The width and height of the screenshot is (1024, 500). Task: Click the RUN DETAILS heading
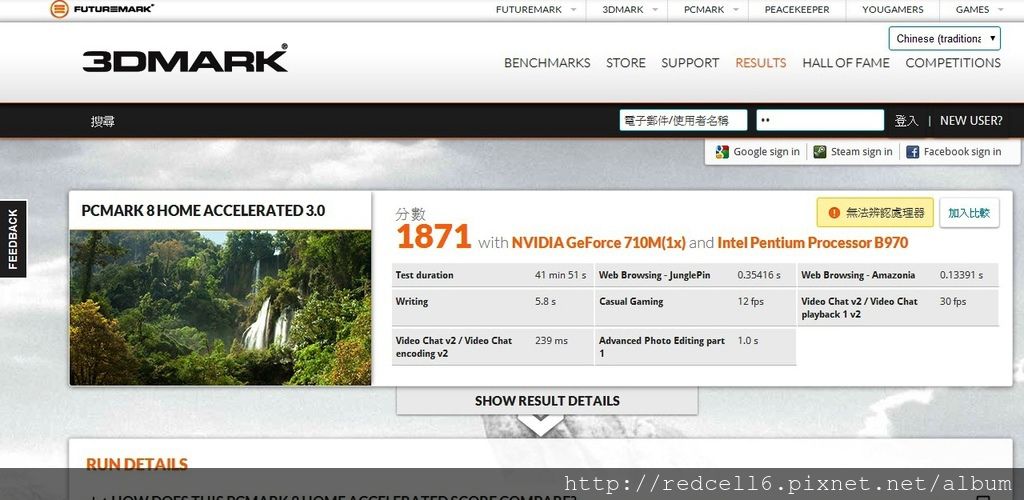point(137,464)
